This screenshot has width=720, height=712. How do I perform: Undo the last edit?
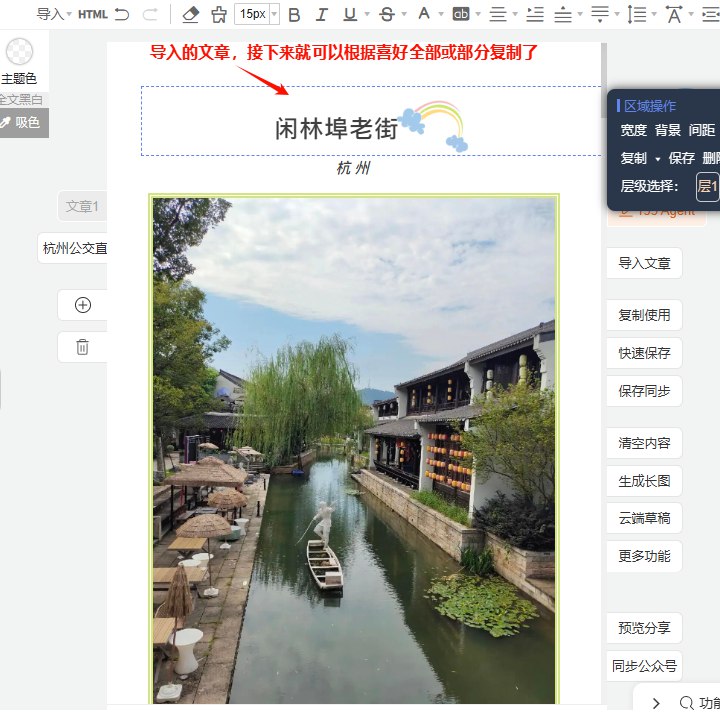122,15
